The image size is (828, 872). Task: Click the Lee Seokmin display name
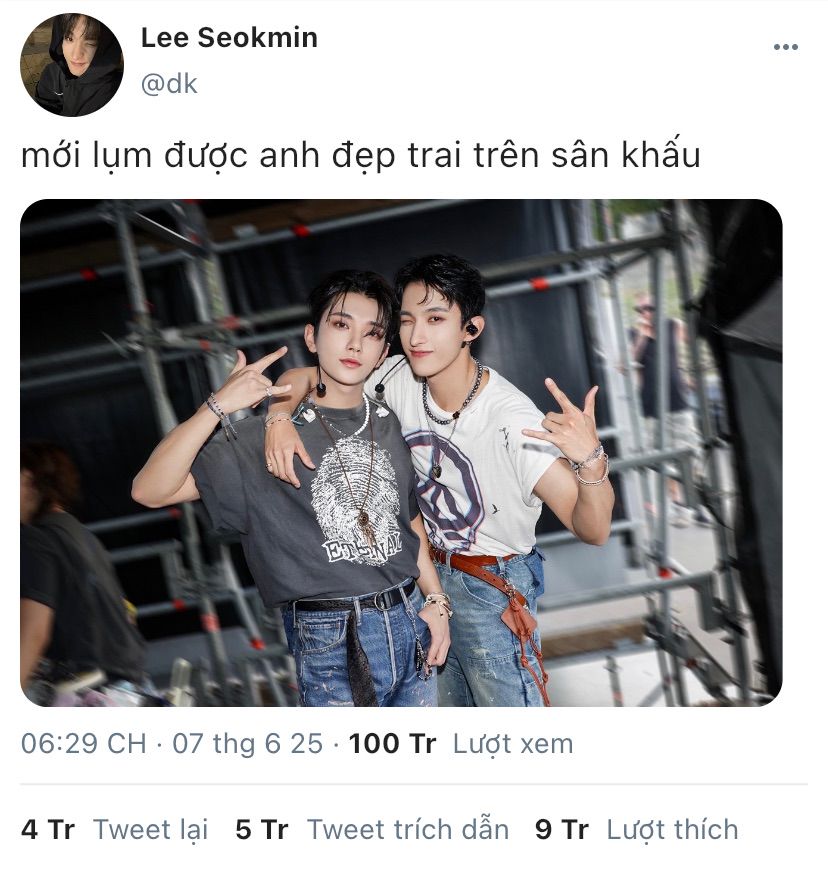point(229,38)
